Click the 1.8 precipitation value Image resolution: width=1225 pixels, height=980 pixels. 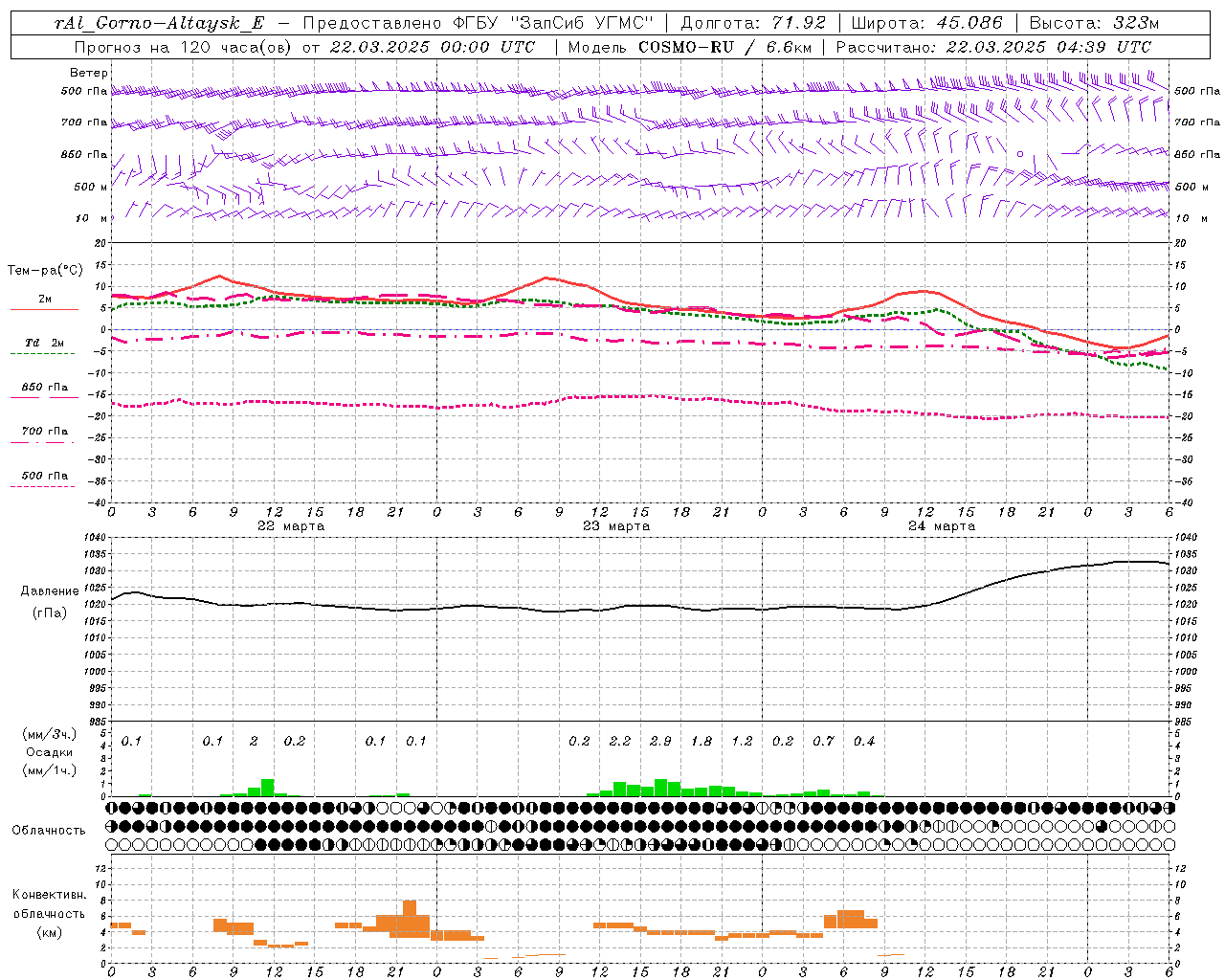tap(702, 742)
